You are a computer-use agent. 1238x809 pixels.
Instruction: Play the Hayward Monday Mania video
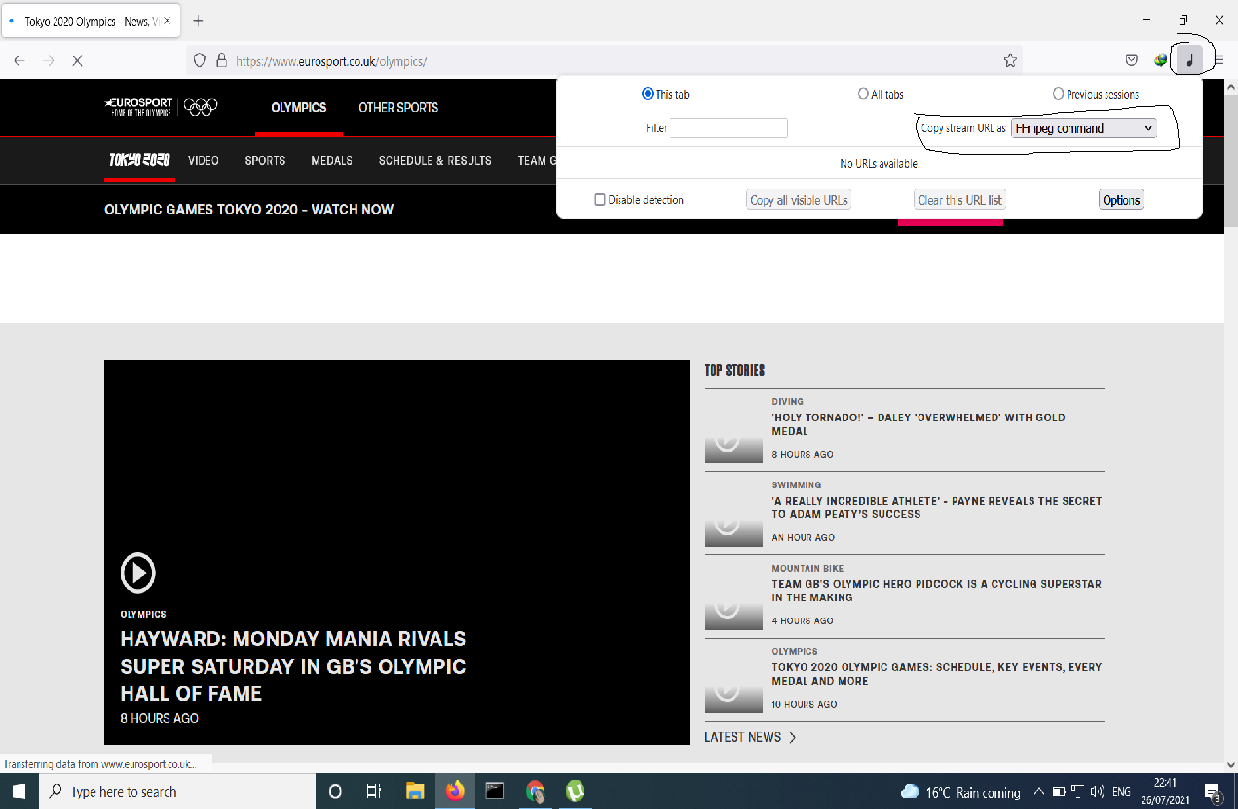pos(138,573)
